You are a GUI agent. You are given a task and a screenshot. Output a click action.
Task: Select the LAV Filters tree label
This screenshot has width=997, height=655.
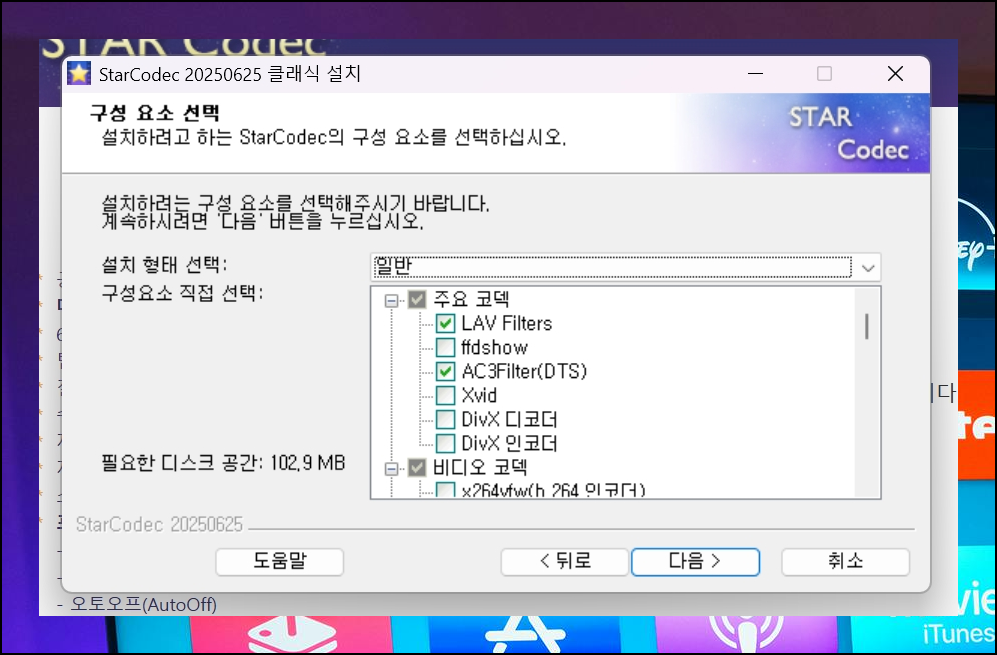[507, 324]
